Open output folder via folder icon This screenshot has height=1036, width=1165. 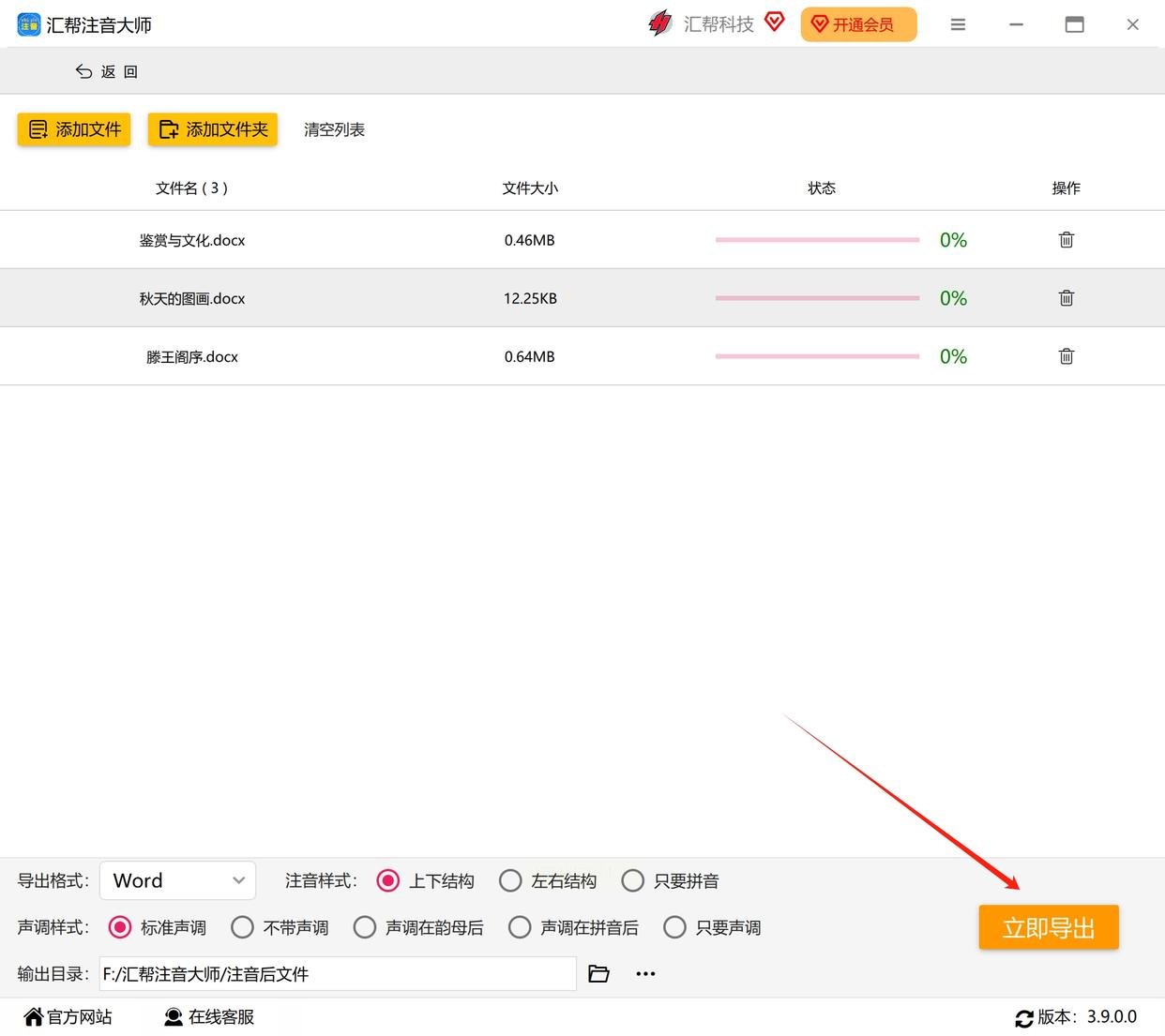point(598,974)
